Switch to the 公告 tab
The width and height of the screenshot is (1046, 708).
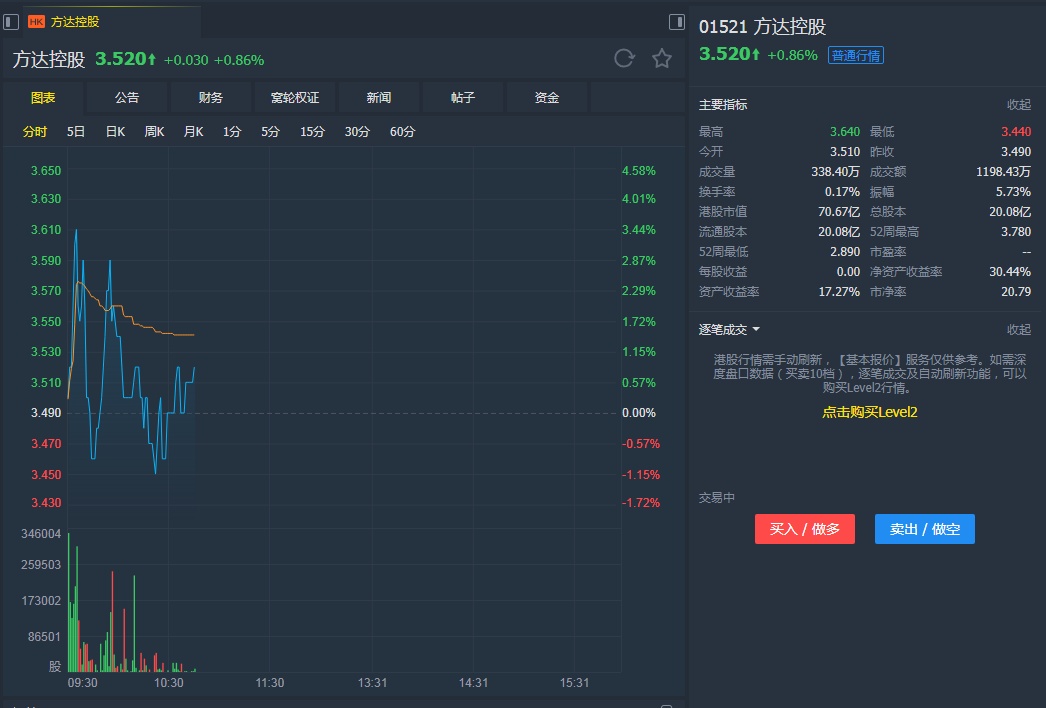(x=127, y=98)
